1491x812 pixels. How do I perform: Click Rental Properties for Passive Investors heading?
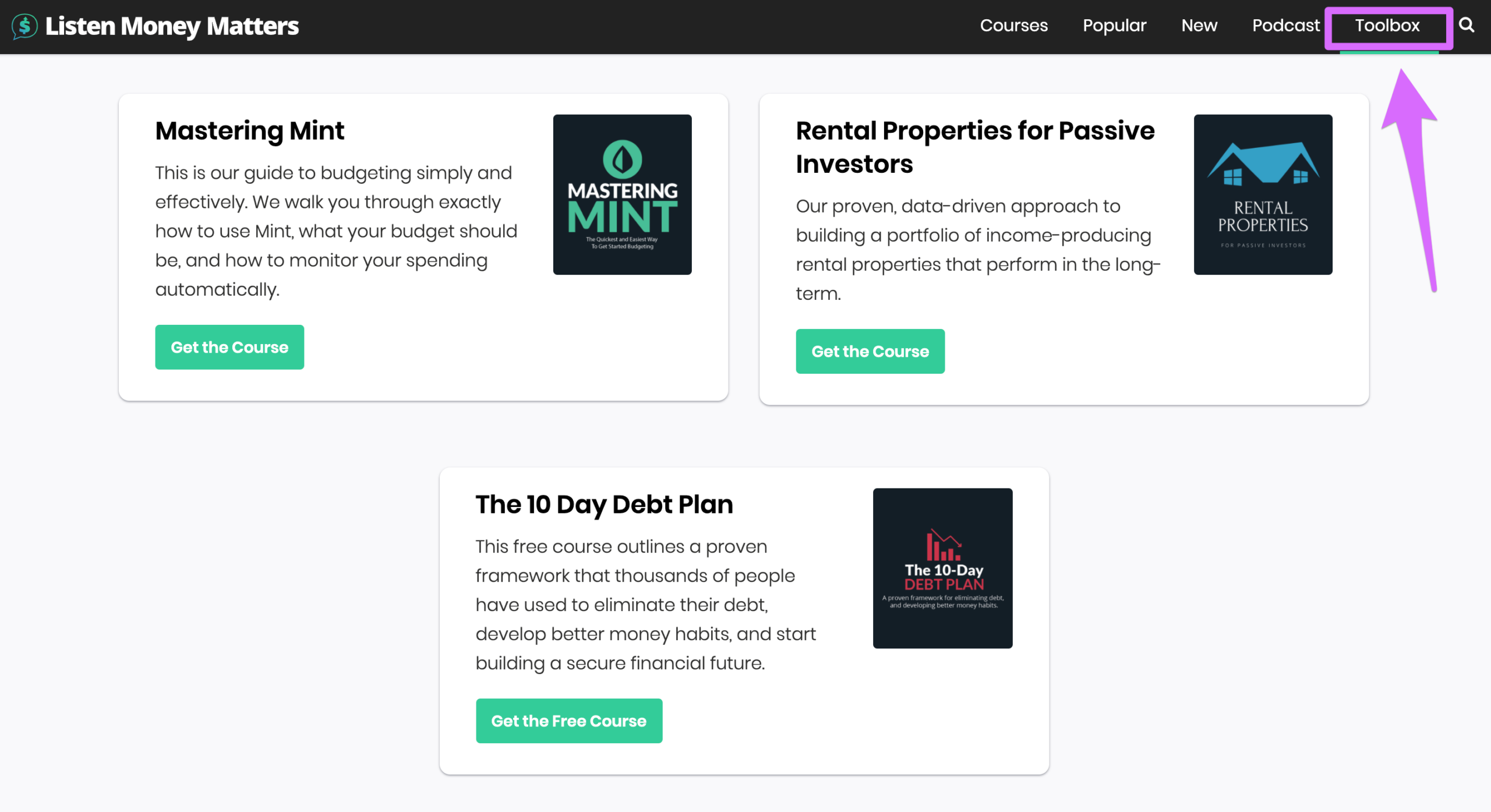(x=975, y=147)
